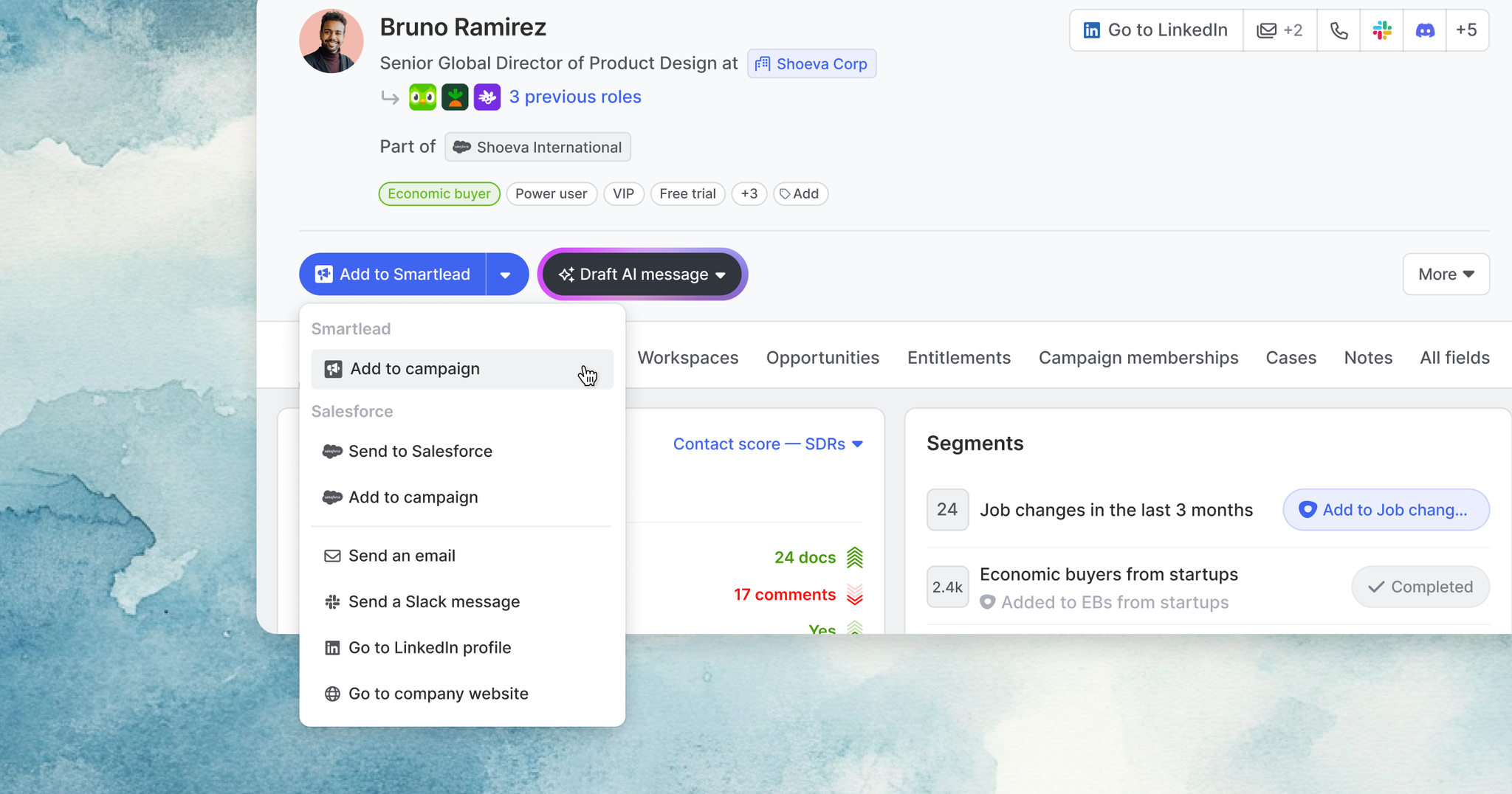Screen dimensions: 1512x794
Task: Click the Segments heading
Action: point(975,443)
